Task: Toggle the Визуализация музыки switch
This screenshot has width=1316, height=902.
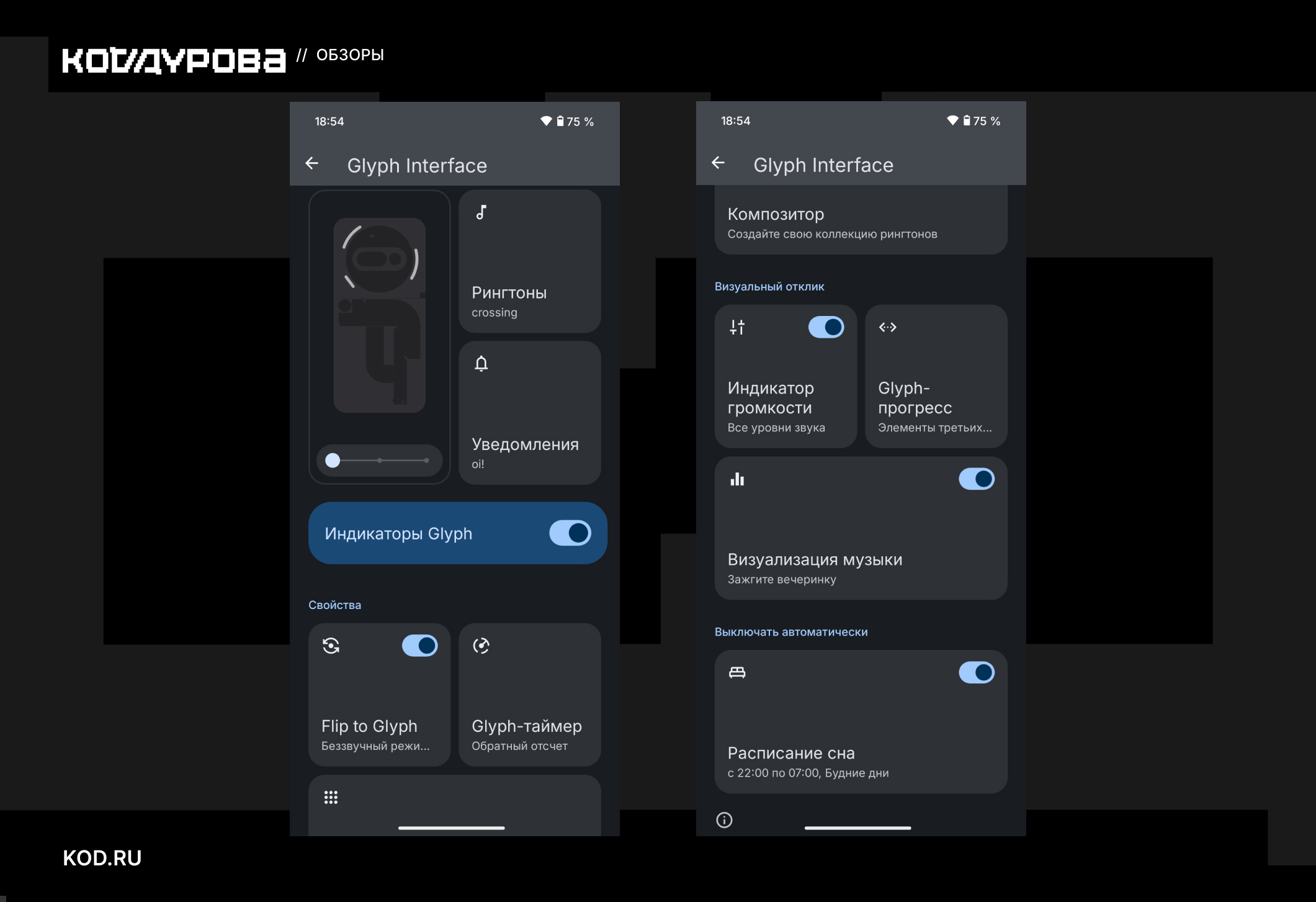Action: tap(977, 479)
